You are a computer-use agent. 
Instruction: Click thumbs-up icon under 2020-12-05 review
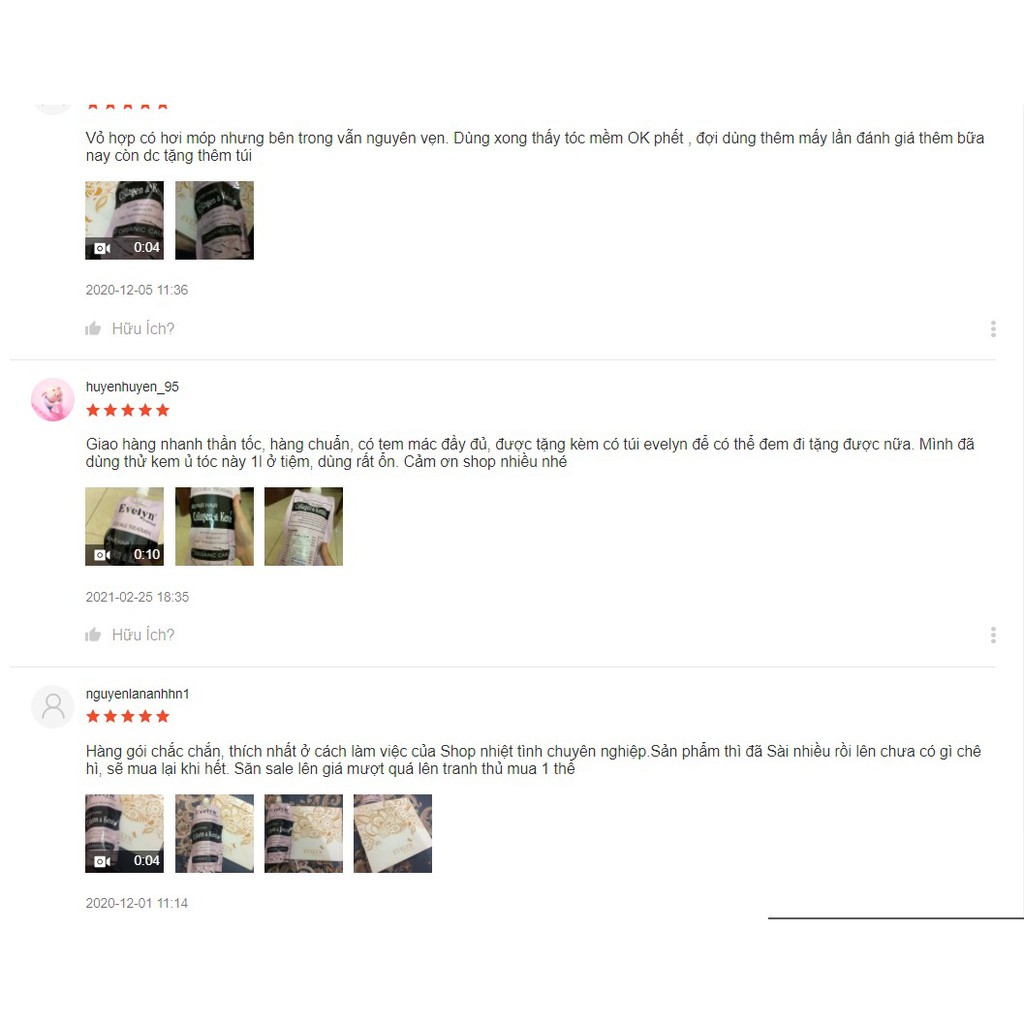93,328
